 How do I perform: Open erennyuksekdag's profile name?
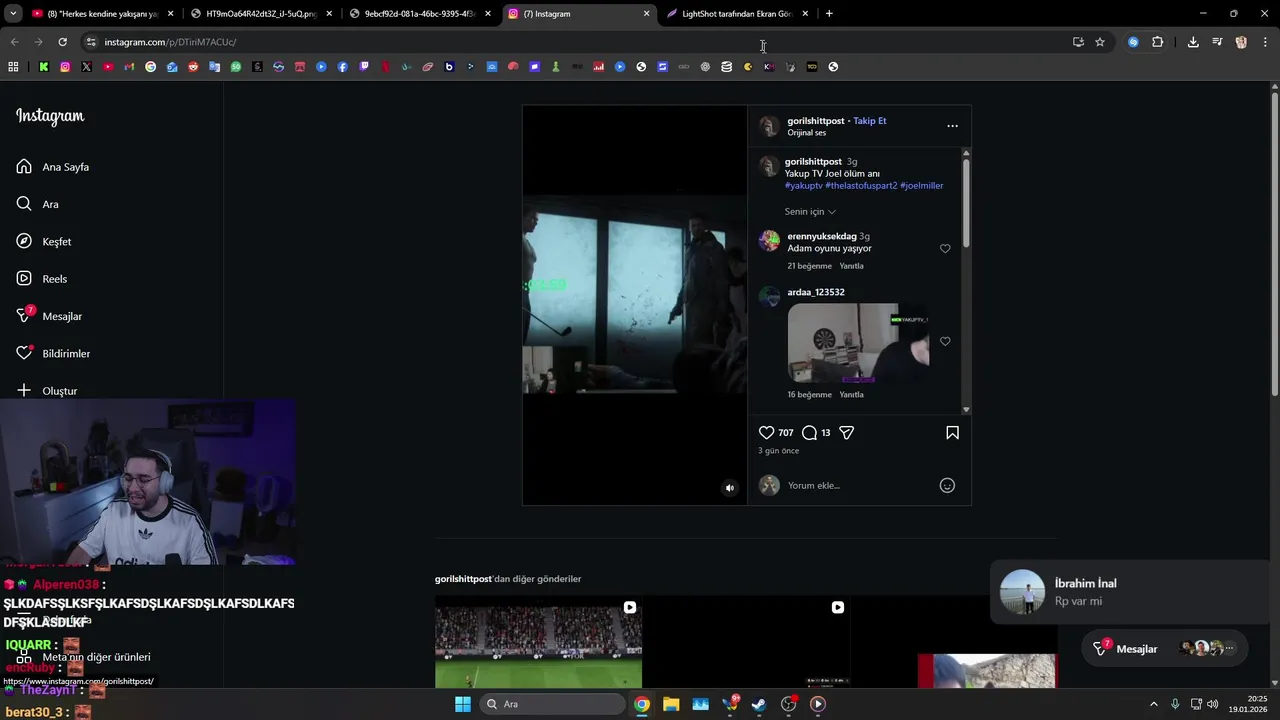821,237
